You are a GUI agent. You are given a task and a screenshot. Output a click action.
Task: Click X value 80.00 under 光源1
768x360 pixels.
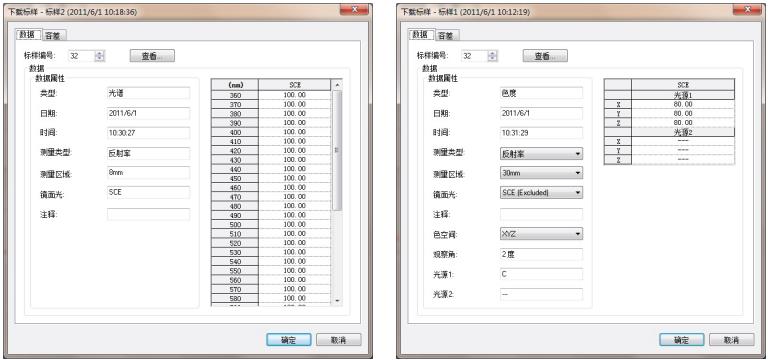(x=683, y=104)
